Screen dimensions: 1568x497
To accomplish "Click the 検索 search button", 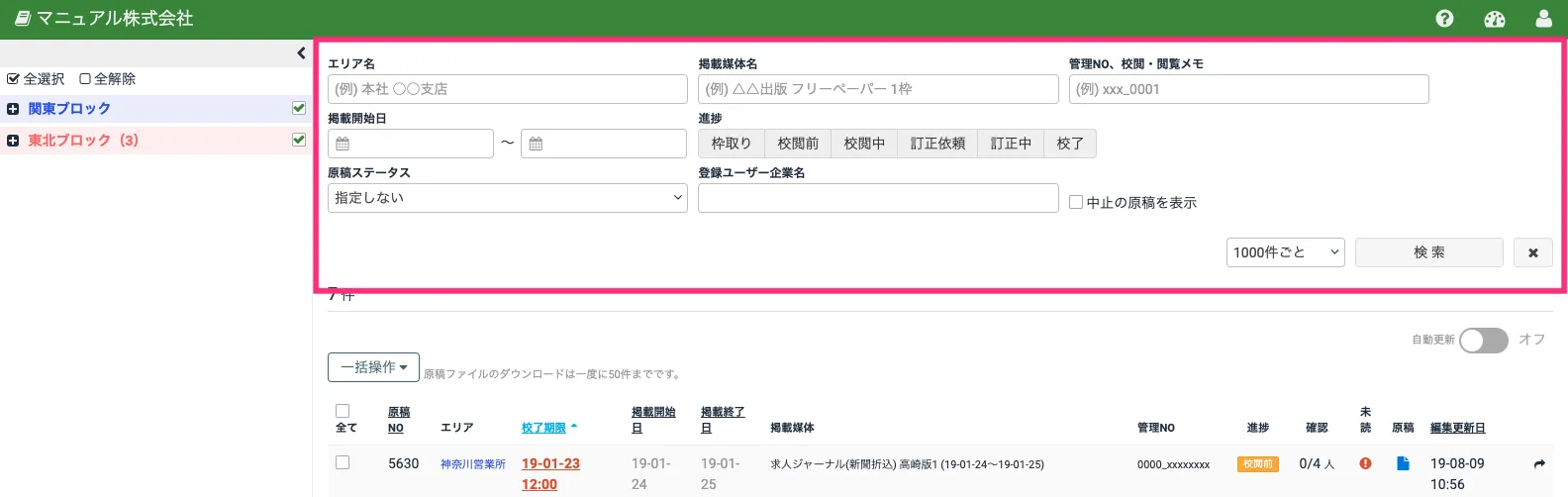I will coord(1429,252).
